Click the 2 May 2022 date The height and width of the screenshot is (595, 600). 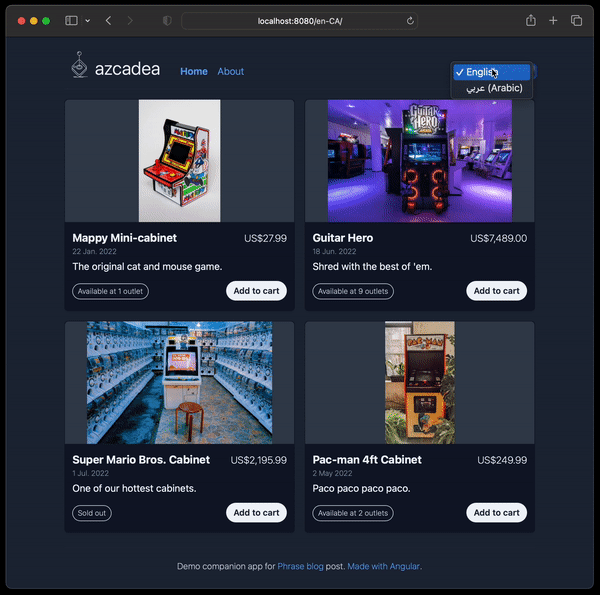(332, 473)
